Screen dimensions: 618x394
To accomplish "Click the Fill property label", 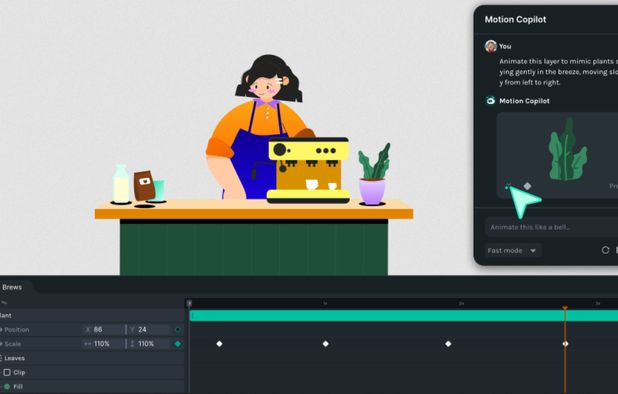I will [x=18, y=387].
